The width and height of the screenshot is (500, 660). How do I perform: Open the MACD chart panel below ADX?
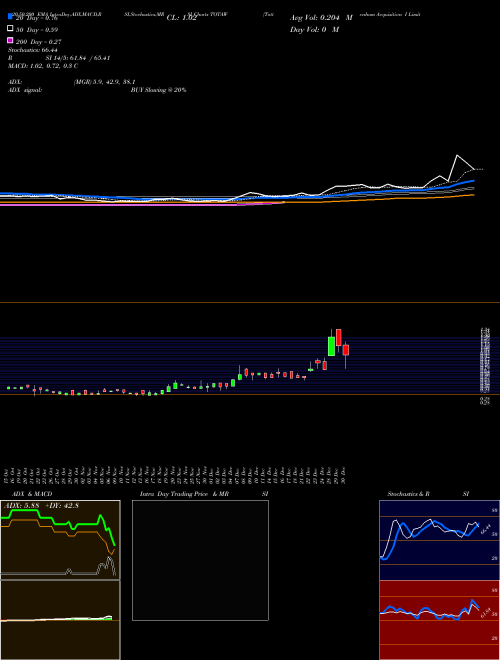point(60,620)
